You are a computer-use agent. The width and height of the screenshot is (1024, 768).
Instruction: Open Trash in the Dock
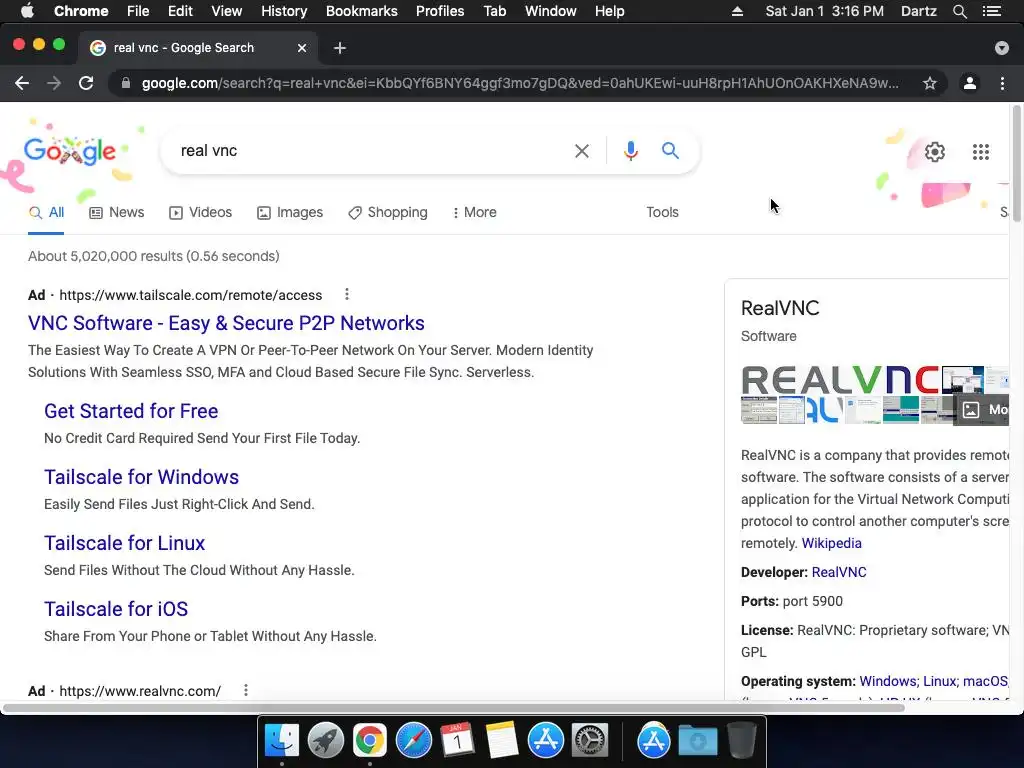741,741
